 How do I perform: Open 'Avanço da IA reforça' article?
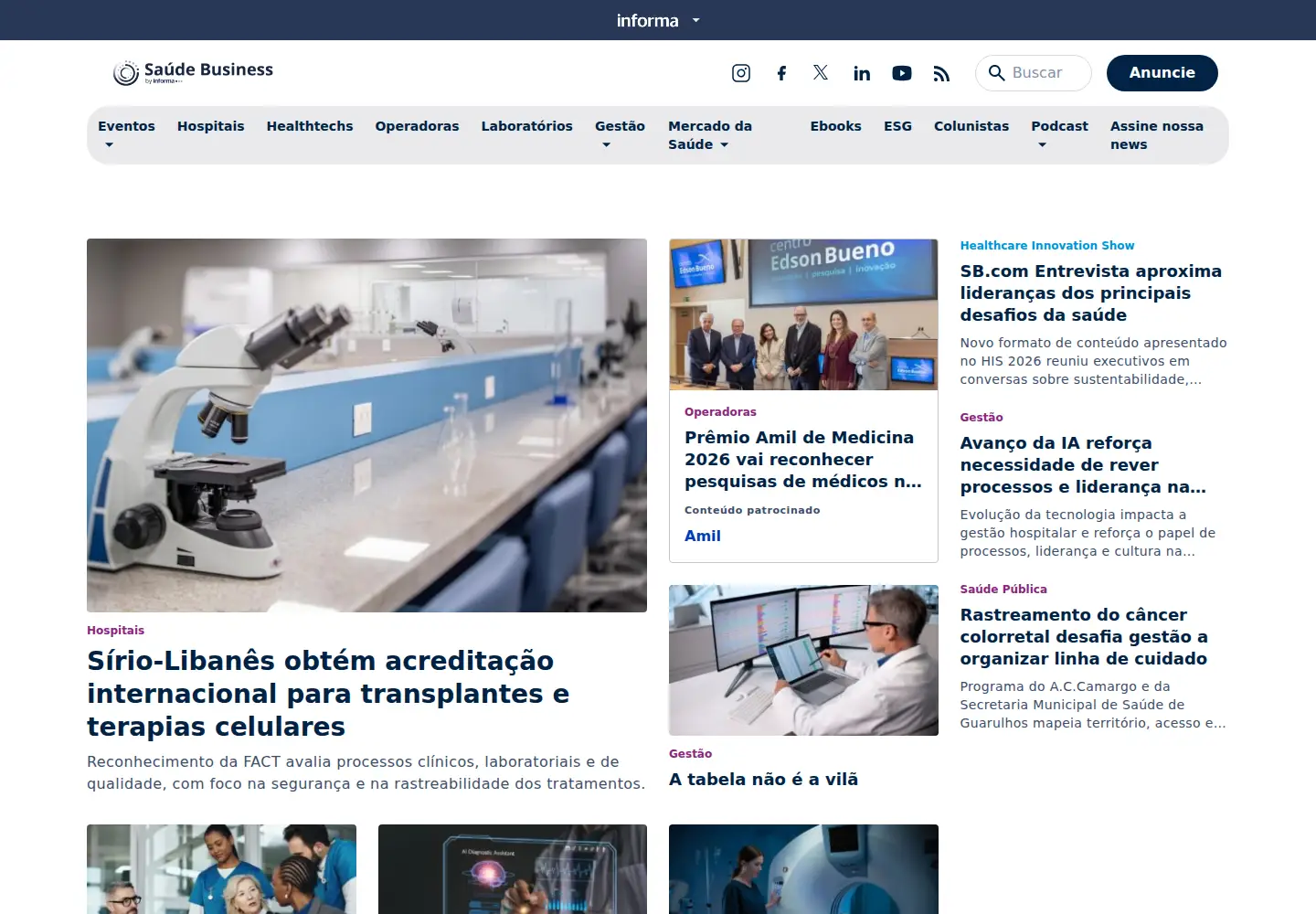(1083, 465)
